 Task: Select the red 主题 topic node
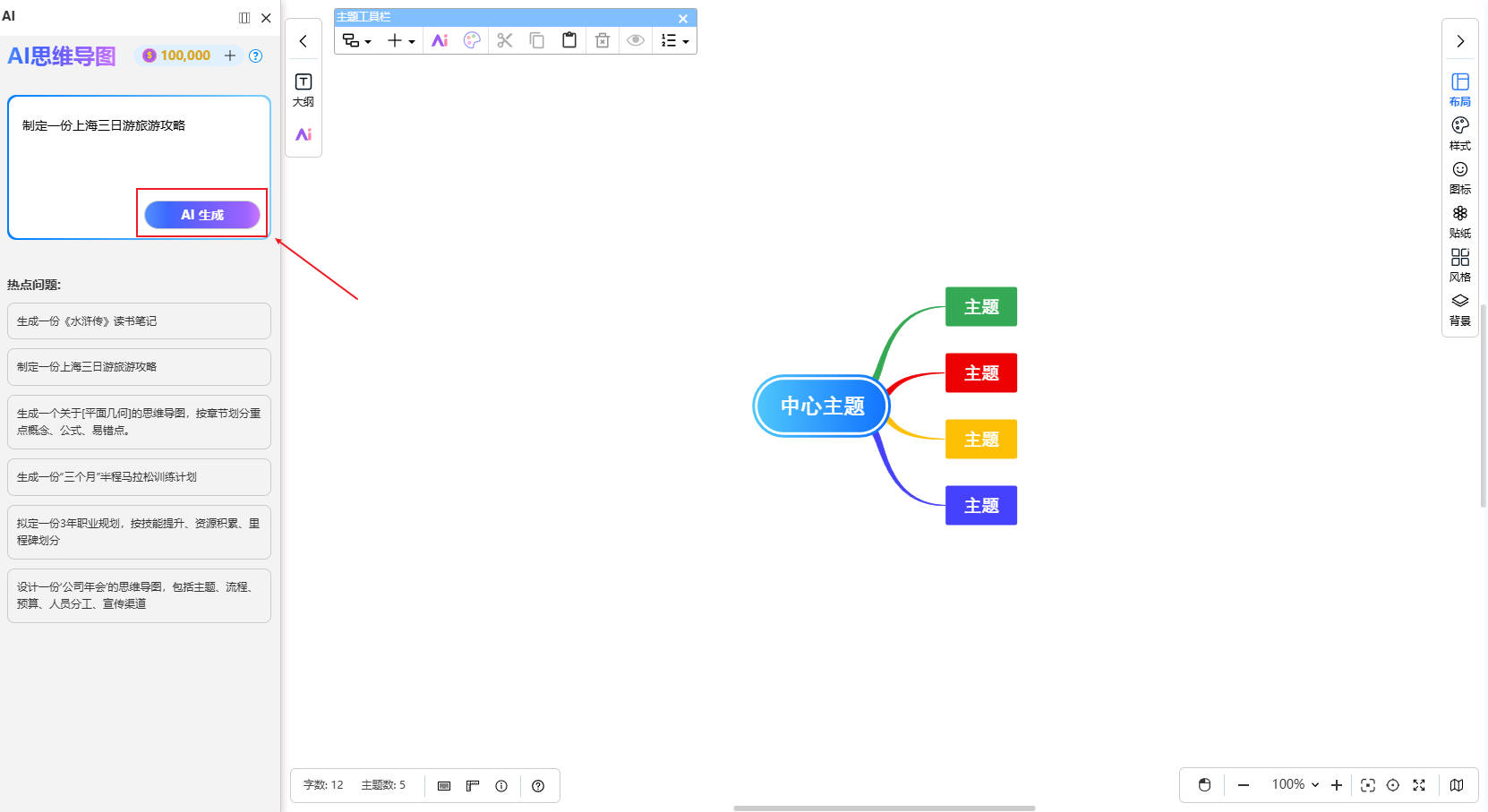coord(980,373)
